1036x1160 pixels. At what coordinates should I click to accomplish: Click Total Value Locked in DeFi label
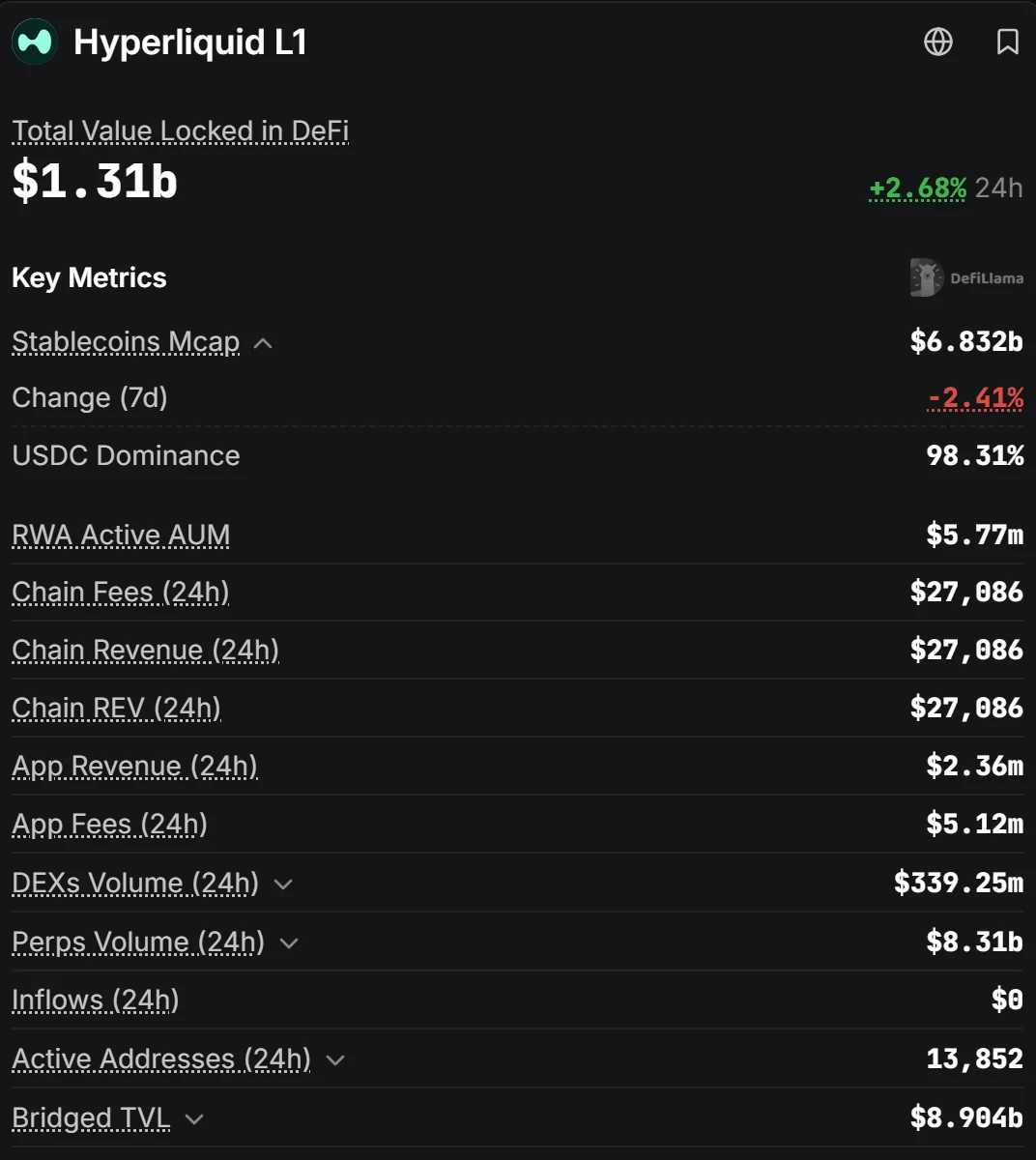pos(180,130)
